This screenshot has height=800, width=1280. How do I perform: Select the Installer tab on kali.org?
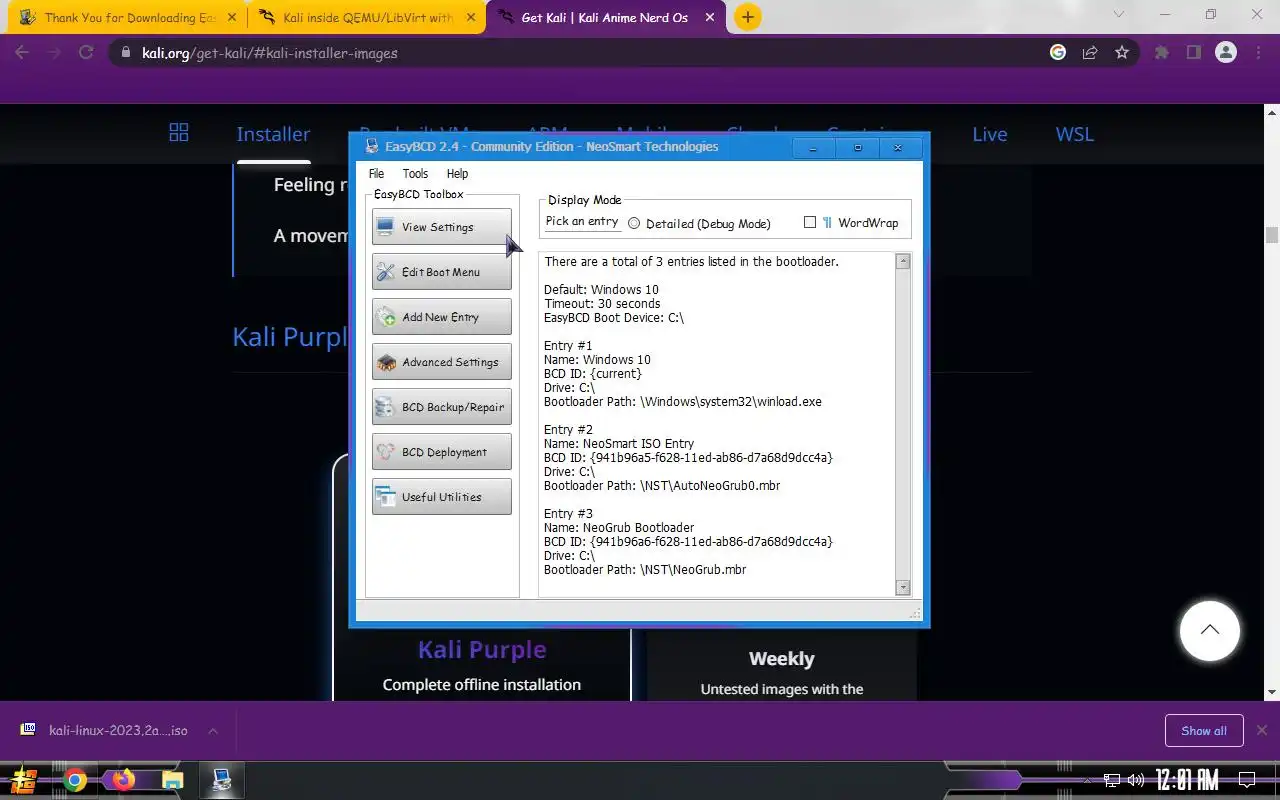pos(273,134)
